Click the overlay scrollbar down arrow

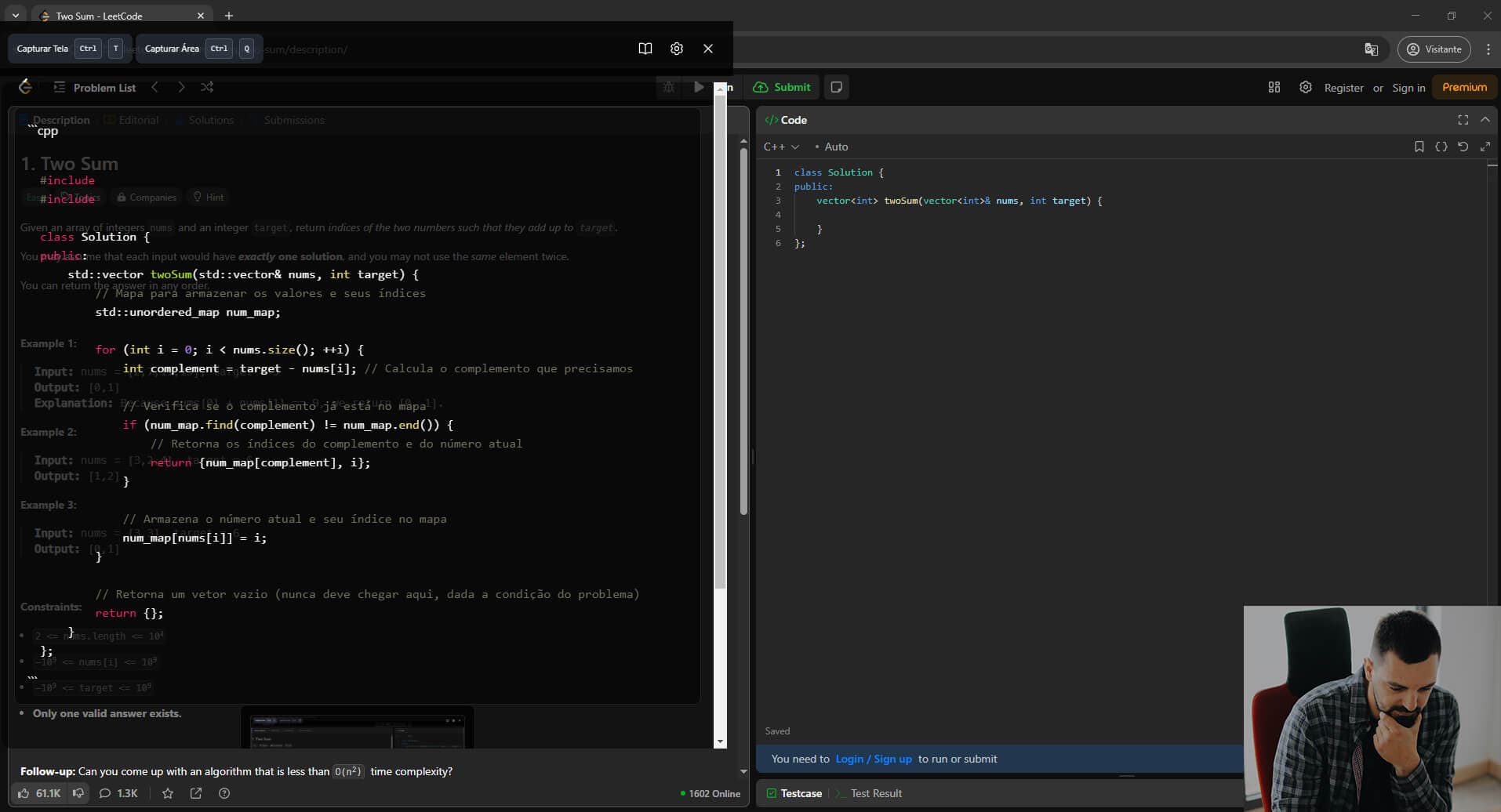coord(720,741)
